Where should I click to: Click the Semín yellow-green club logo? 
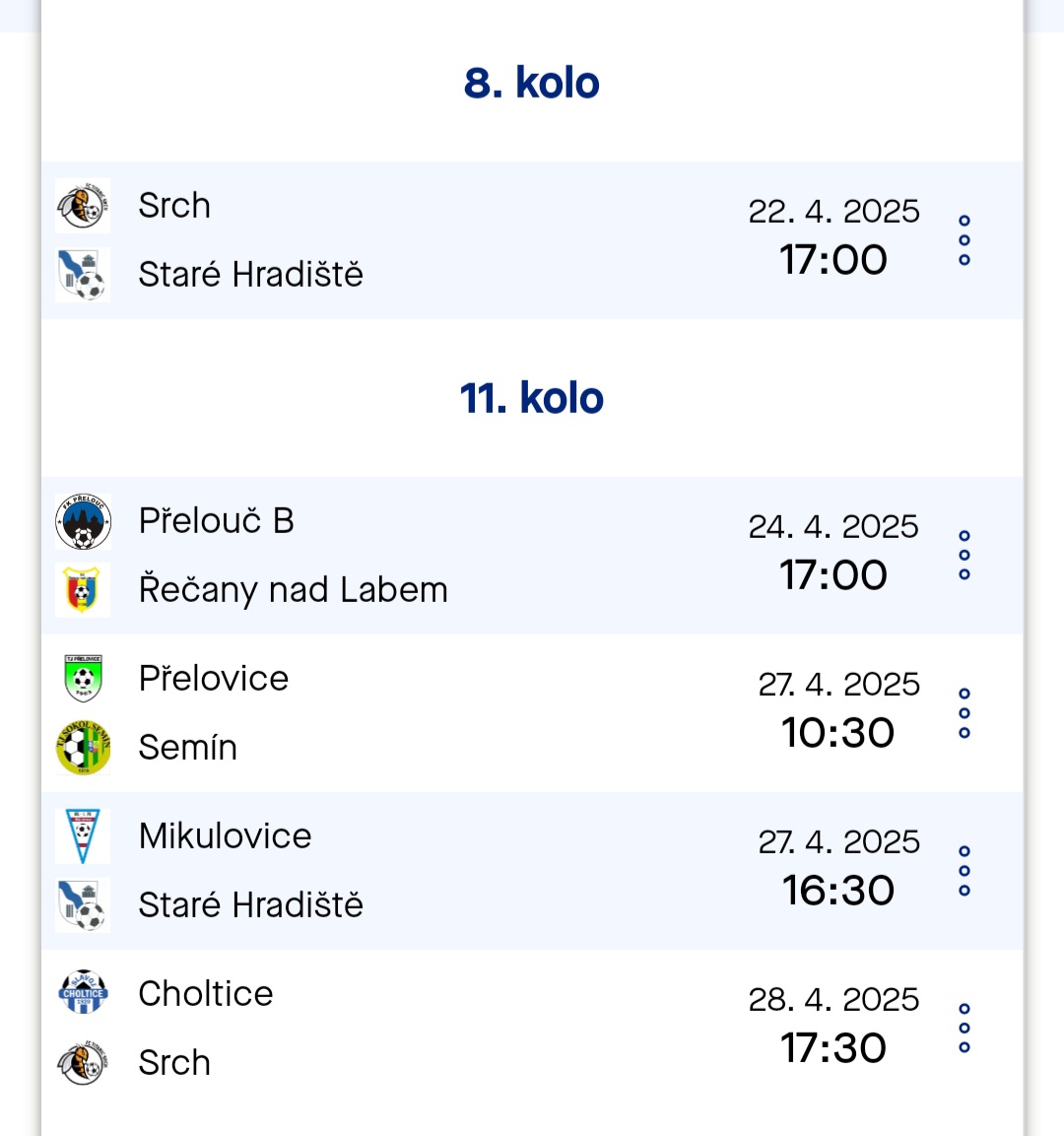click(83, 748)
